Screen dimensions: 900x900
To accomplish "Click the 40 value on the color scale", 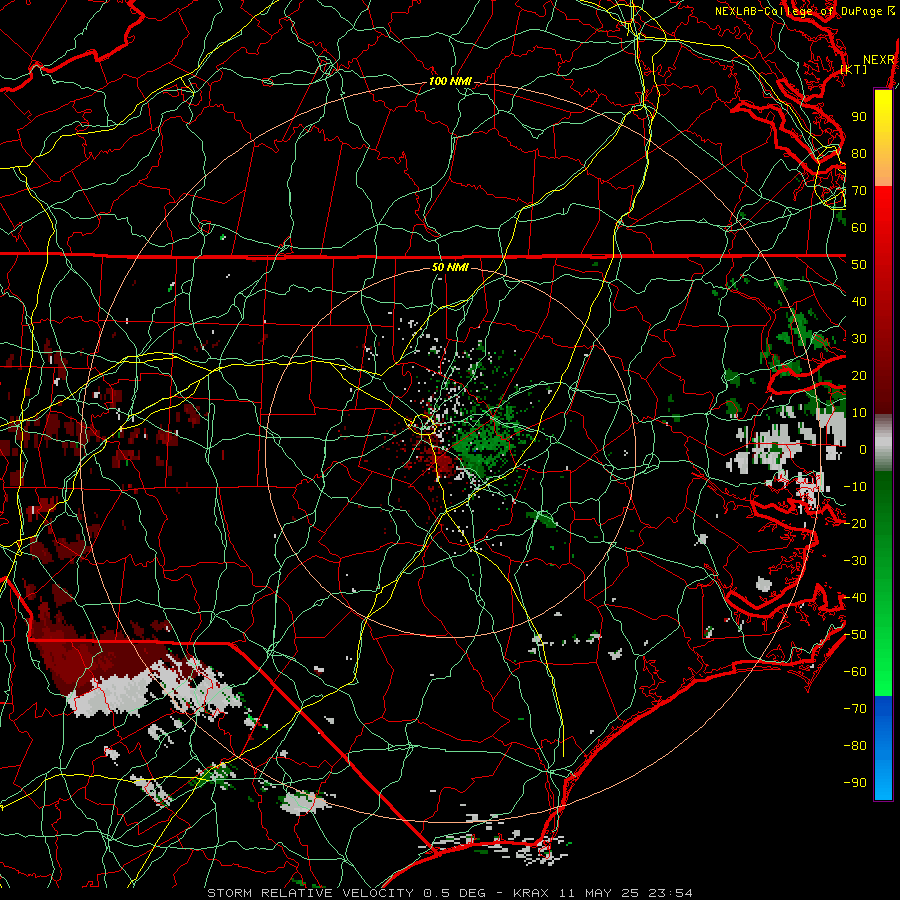I will coord(859,301).
